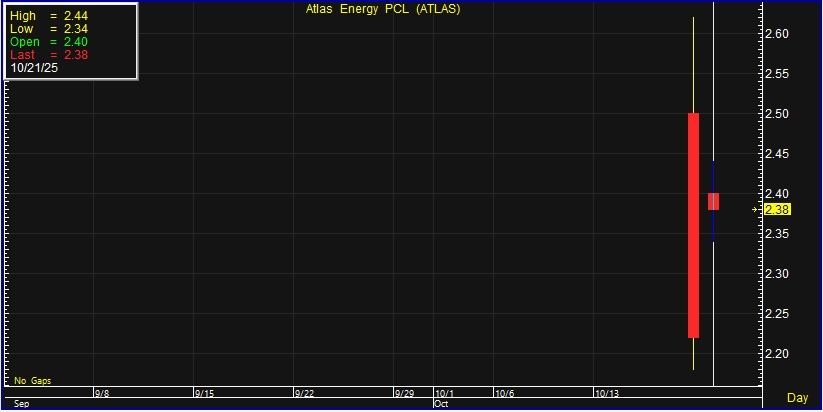The height and width of the screenshot is (412, 823).
Task: Click the yellow 2.38 last price marker
Action: 777,209
